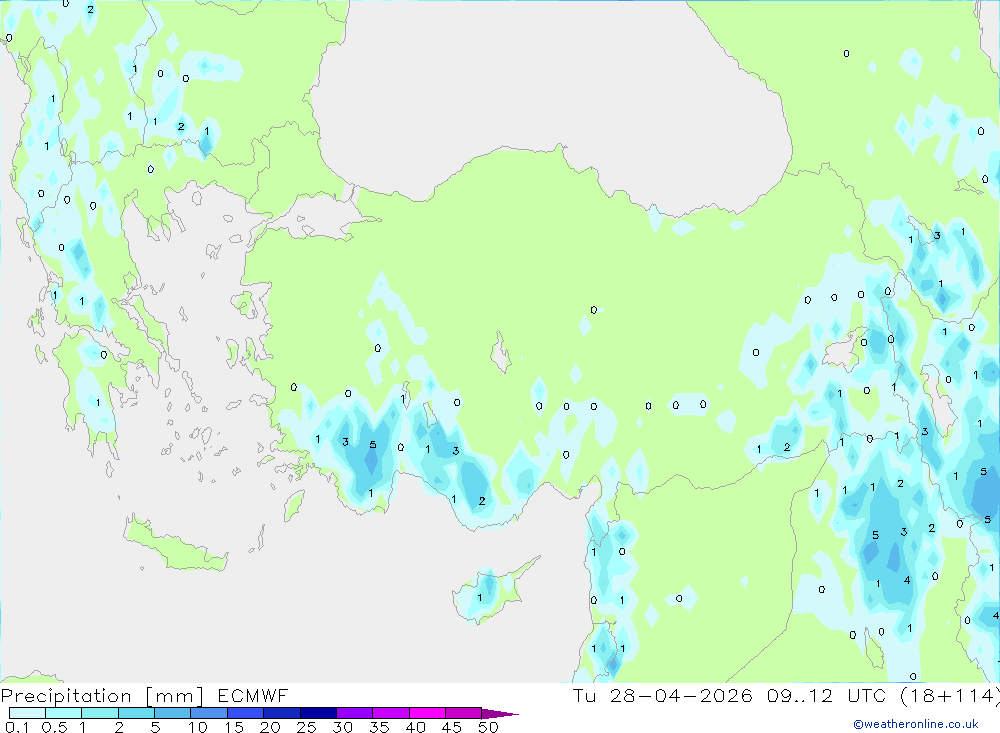This screenshot has height=733, width=1000.
Task: Select the 35–40 mm legend color swatch
Action: tap(390, 713)
